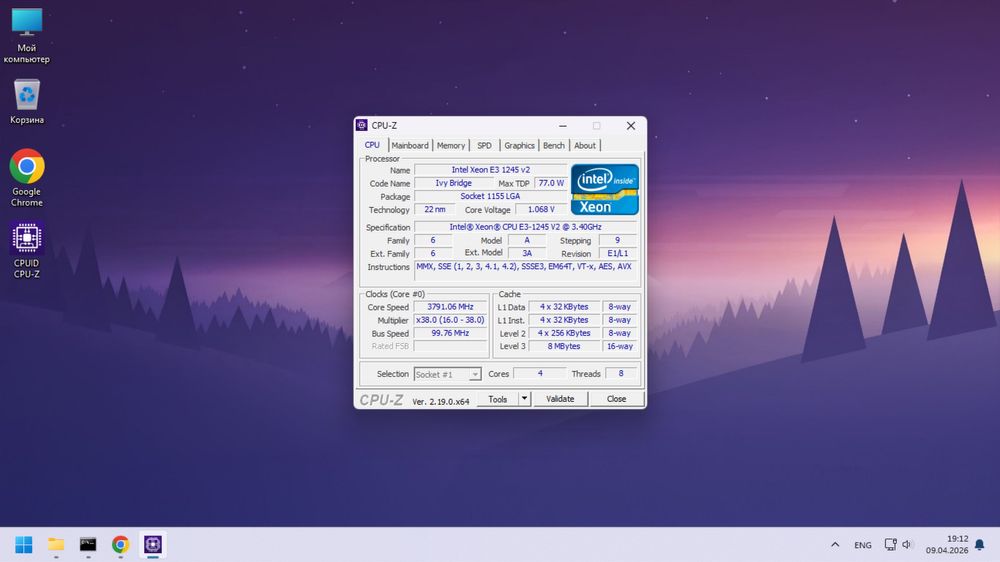Viewport: 1000px width, 562px height.
Task: Click the Ver. 2.19.0.x64 version text
Action: click(x=441, y=401)
